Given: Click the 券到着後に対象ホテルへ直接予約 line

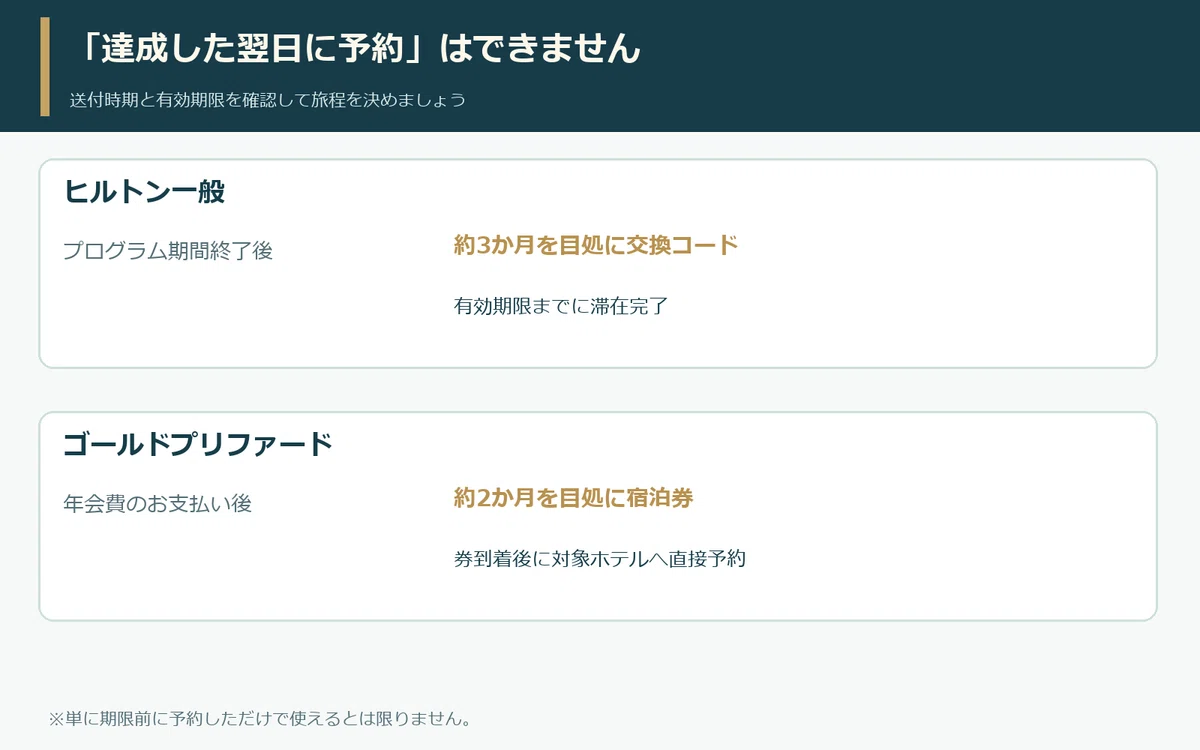Looking at the screenshot, I should tap(600, 558).
